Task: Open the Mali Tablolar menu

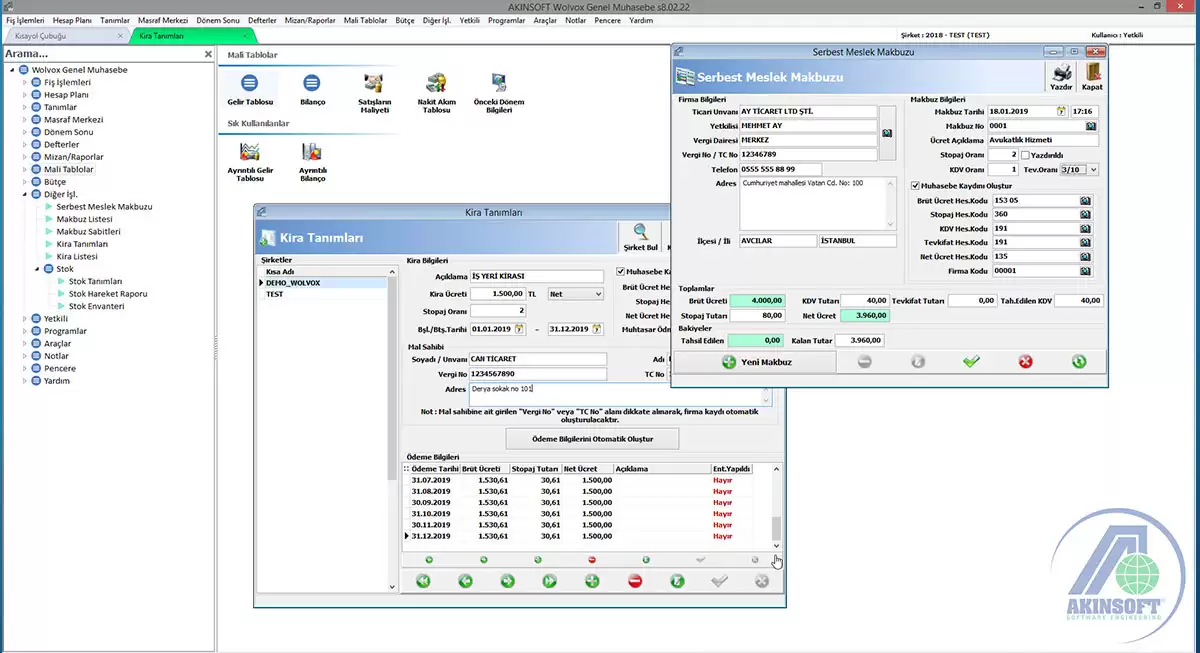Action: pos(365,20)
